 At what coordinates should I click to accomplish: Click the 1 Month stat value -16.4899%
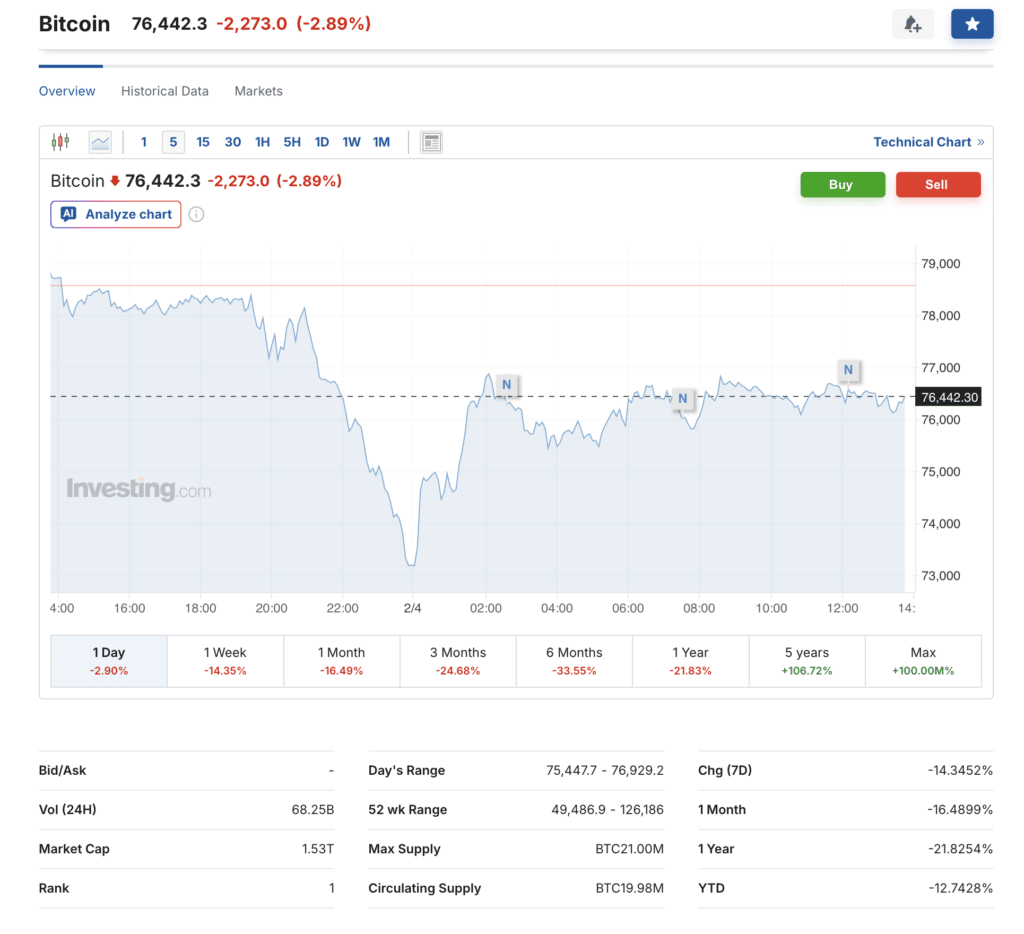click(960, 809)
